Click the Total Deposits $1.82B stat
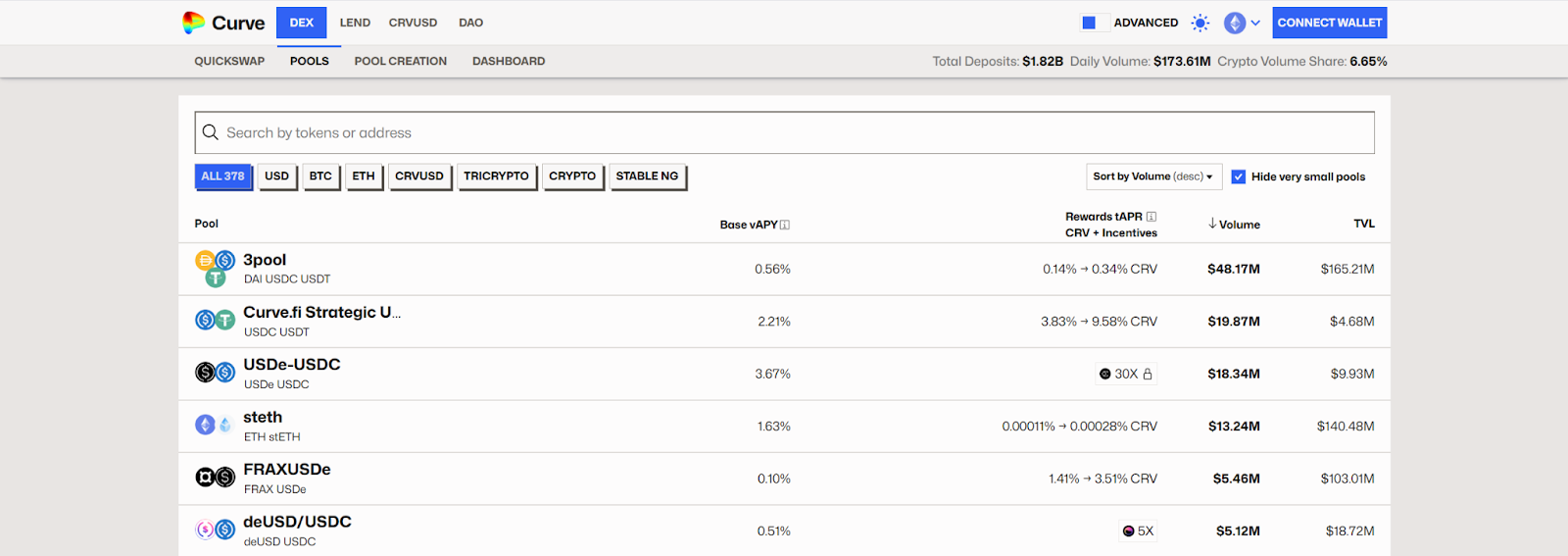 pyautogui.click(x=998, y=61)
